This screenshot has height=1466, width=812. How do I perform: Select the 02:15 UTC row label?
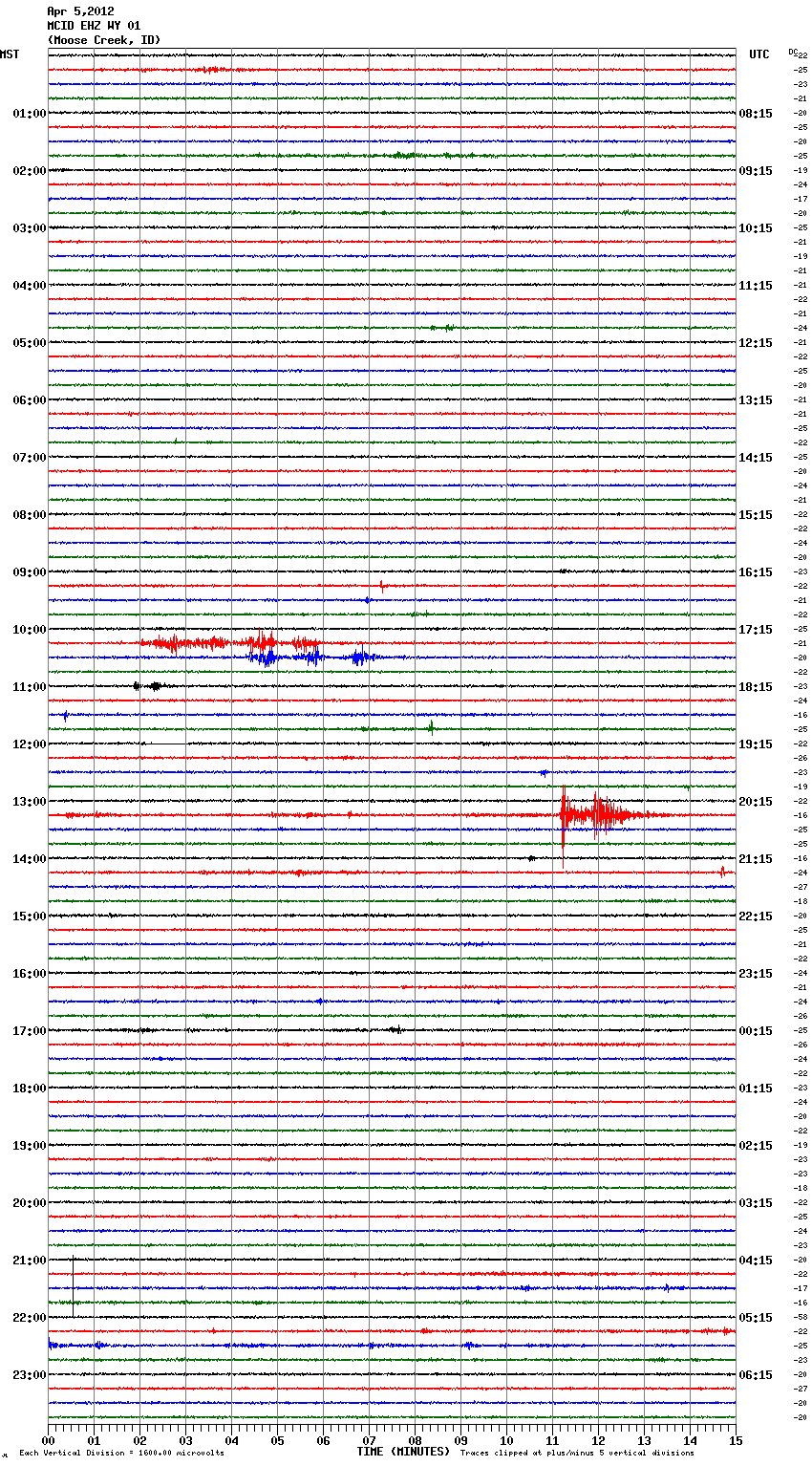click(x=756, y=1146)
